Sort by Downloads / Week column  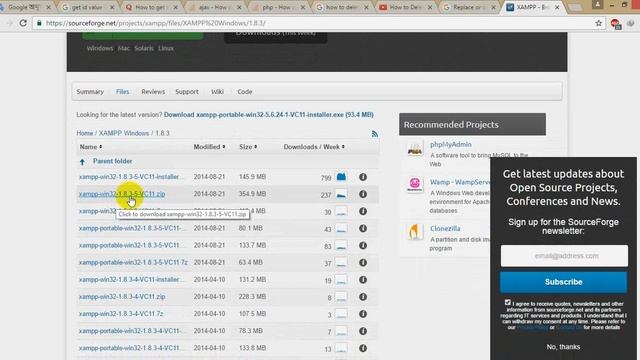click(314, 147)
